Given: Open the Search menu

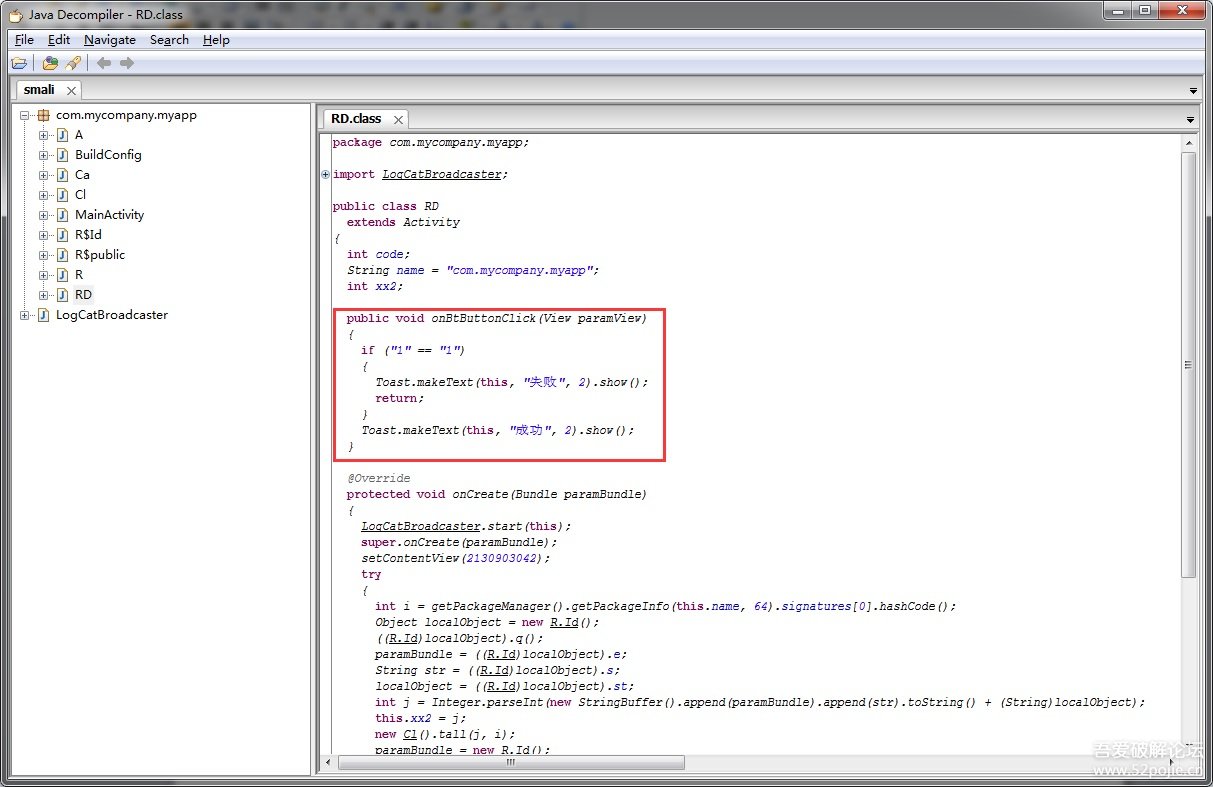Looking at the screenshot, I should 169,40.
